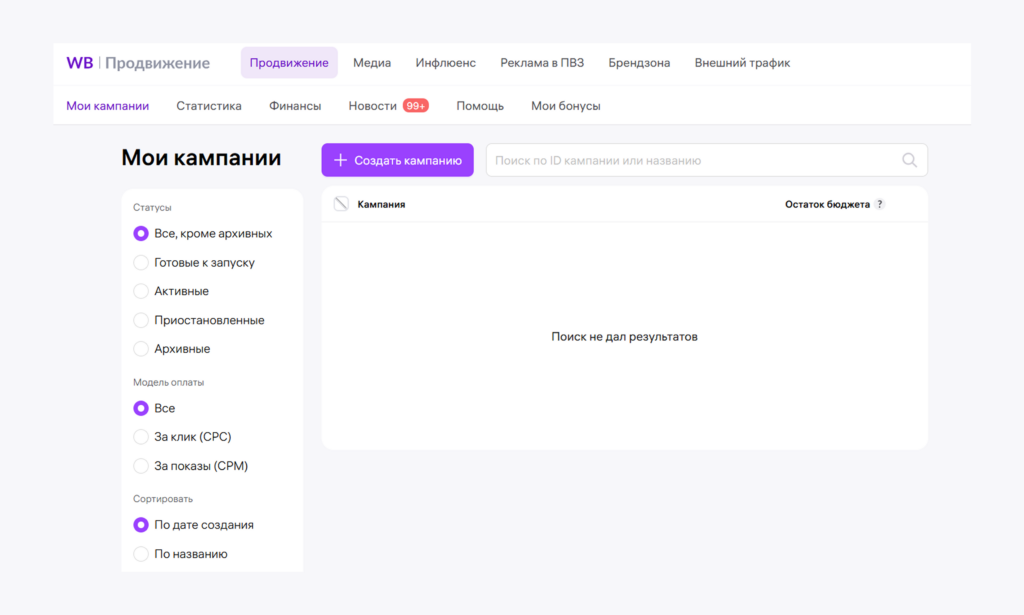Select Готовые к запуску status

[x=141, y=262]
